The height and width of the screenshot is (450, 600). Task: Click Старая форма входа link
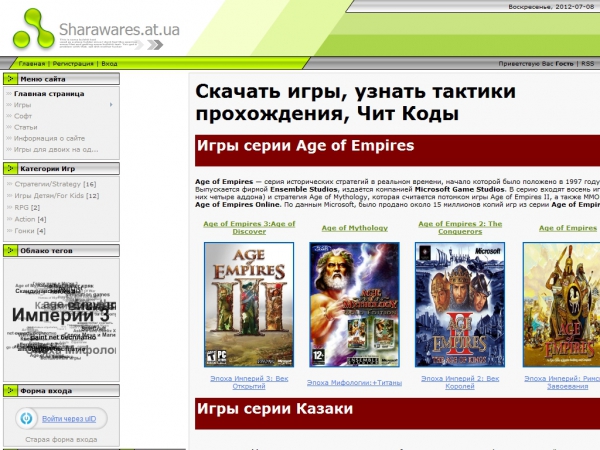click(61, 439)
